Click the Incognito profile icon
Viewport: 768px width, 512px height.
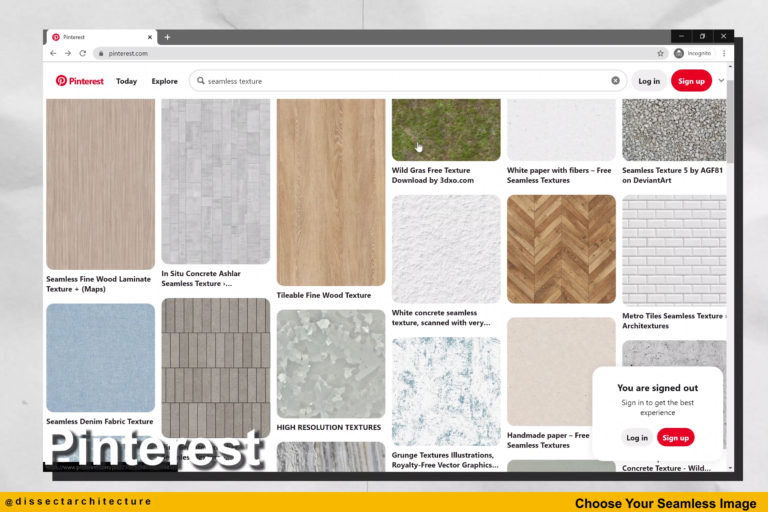[680, 53]
